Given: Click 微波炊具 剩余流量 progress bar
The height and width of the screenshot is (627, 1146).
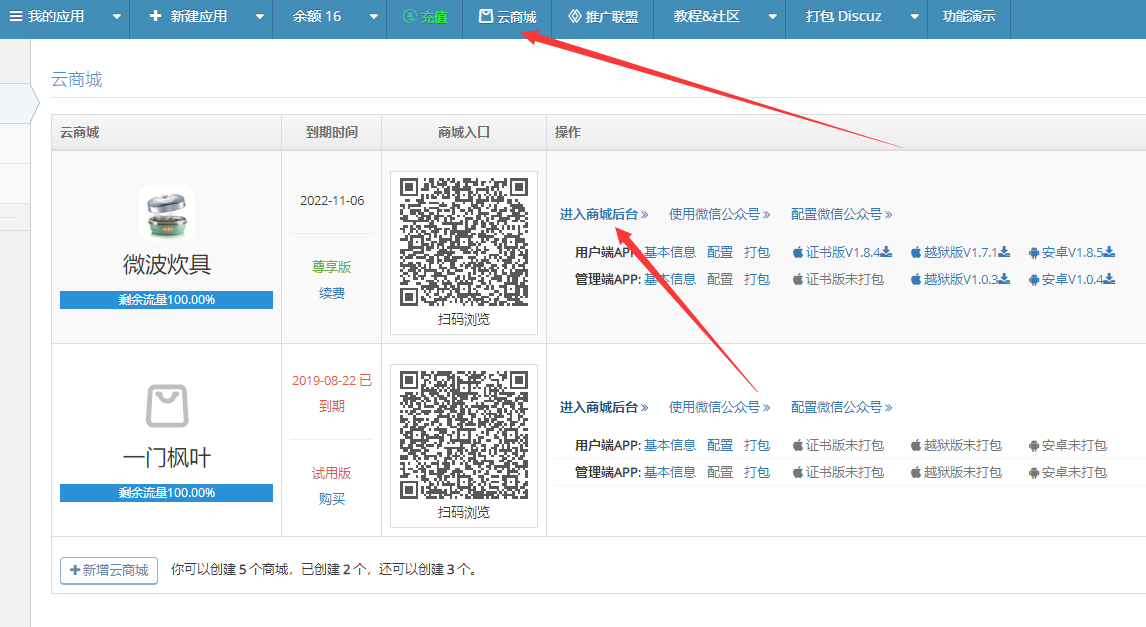Looking at the screenshot, I should (167, 300).
